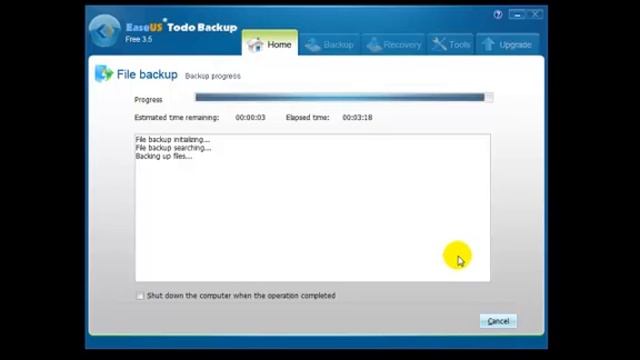This screenshot has width=640, height=360.
Task: Cancel the backup operation
Action: pos(498,321)
